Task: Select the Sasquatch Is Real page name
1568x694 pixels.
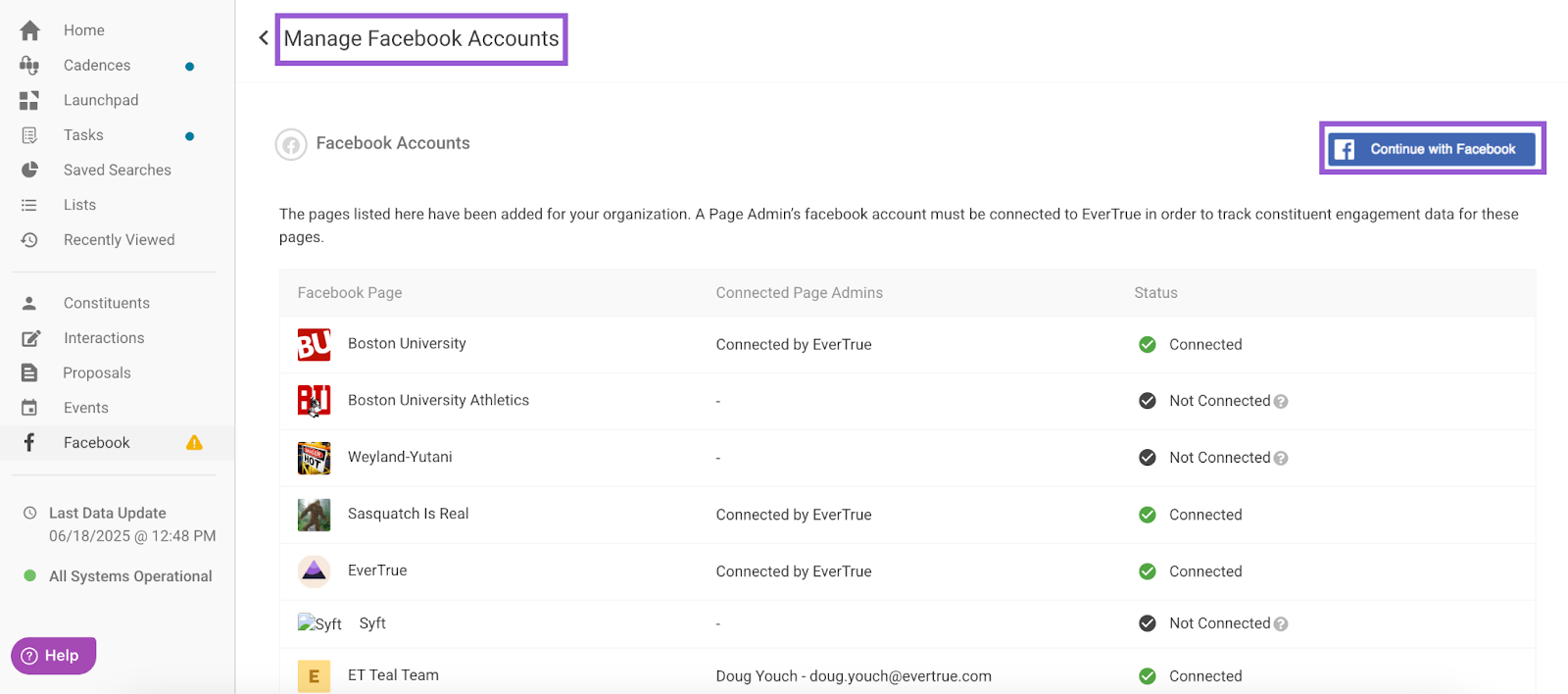Action: (x=409, y=515)
